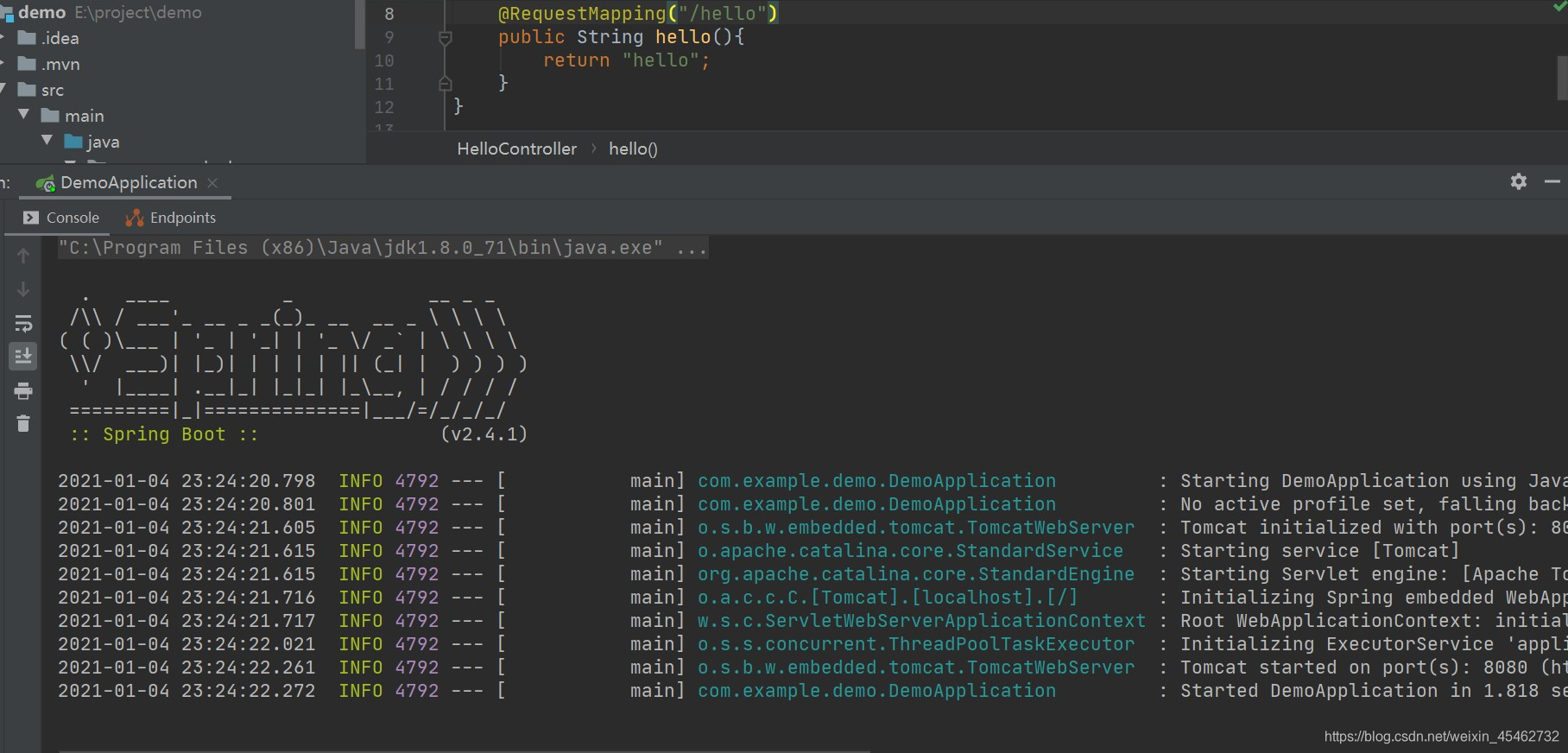Close the DemoApplication run tab
The height and width of the screenshot is (753, 1568).
point(212,183)
